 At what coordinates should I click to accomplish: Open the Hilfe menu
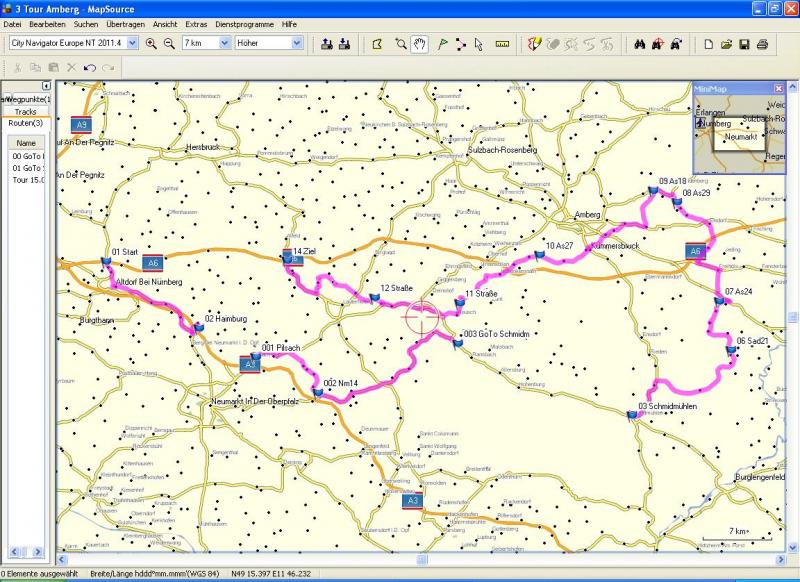289,24
